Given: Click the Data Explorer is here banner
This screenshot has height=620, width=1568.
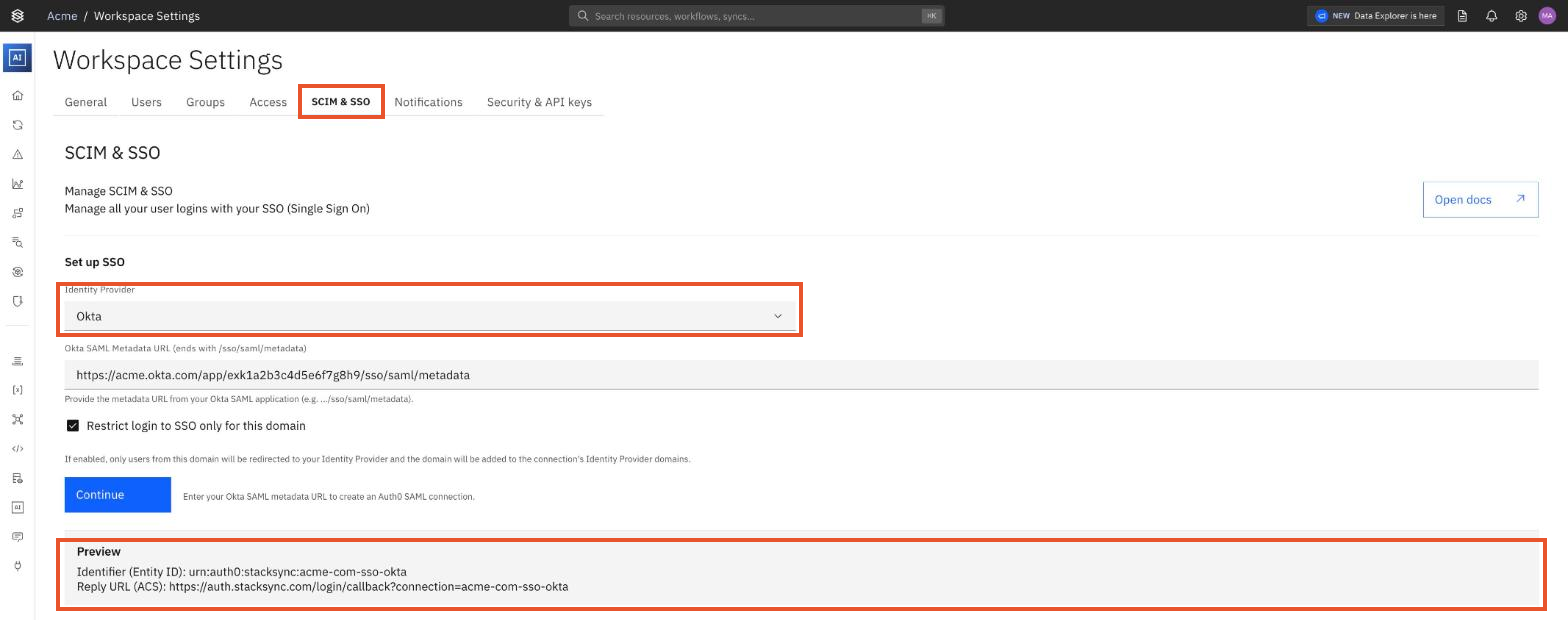Looking at the screenshot, I should (1375, 16).
